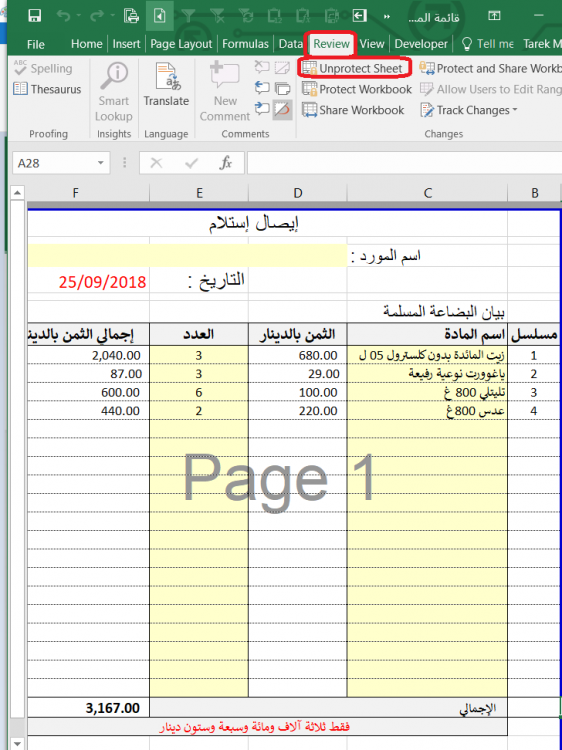The width and height of the screenshot is (562, 750).
Task: Click Unprotect Sheet
Action: pyautogui.click(x=354, y=68)
